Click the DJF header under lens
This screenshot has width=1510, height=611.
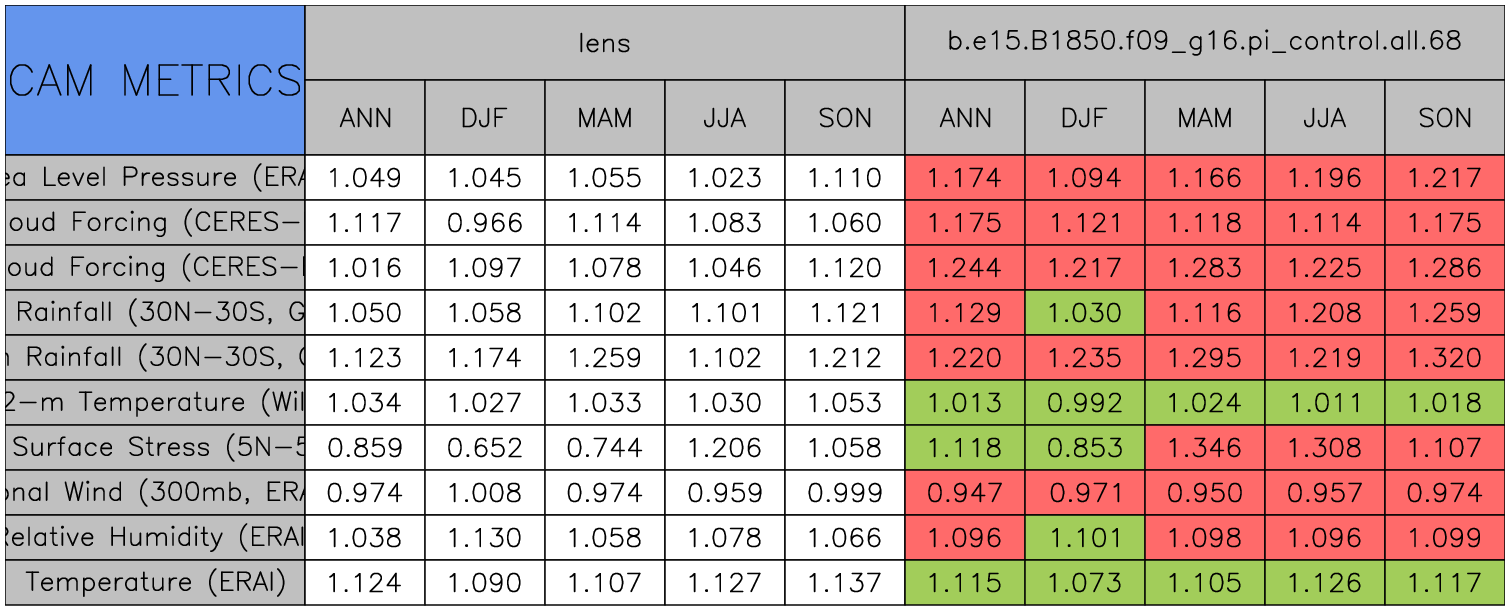(484, 118)
